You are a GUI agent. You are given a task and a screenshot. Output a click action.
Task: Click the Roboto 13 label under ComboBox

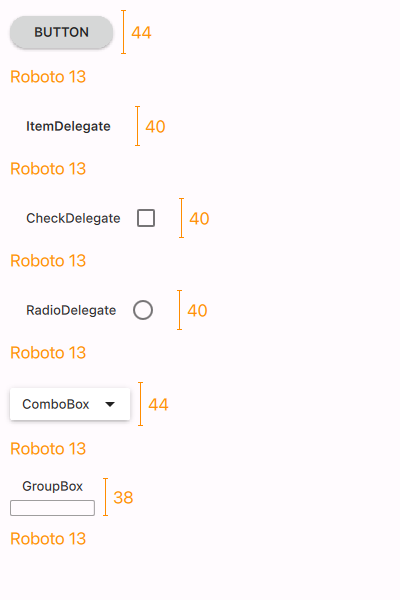click(x=48, y=449)
